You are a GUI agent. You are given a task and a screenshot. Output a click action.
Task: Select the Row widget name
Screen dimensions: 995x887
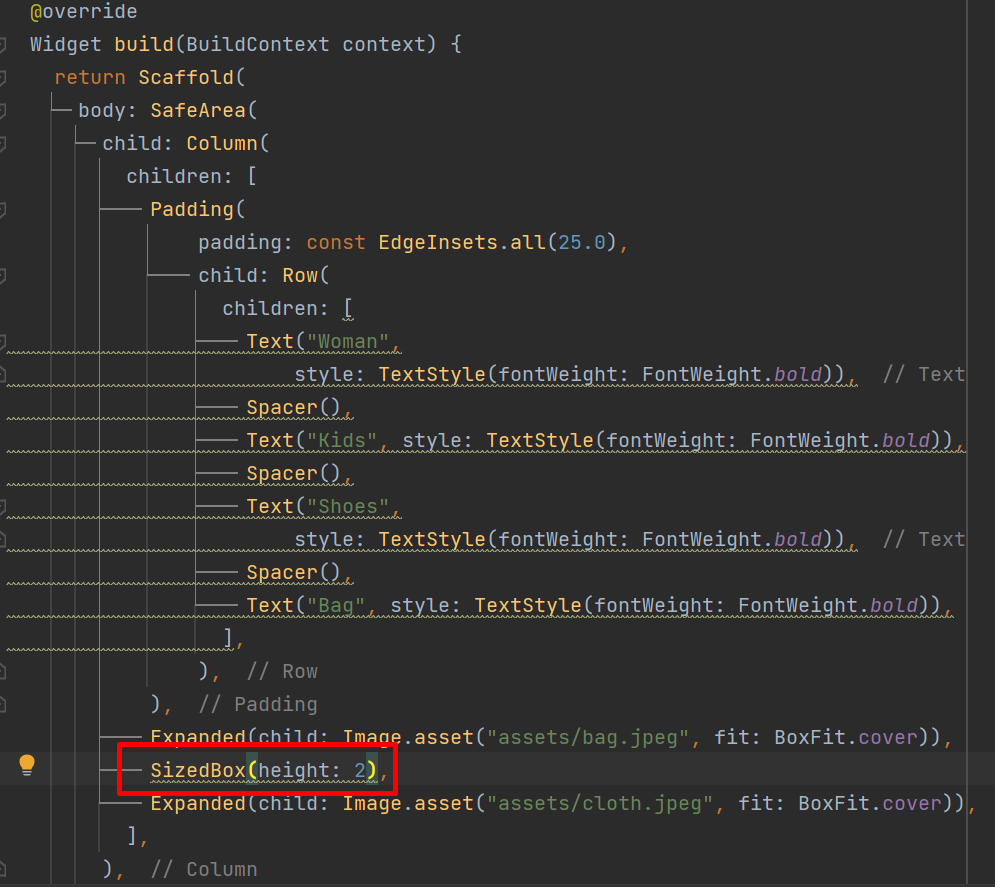click(300, 275)
